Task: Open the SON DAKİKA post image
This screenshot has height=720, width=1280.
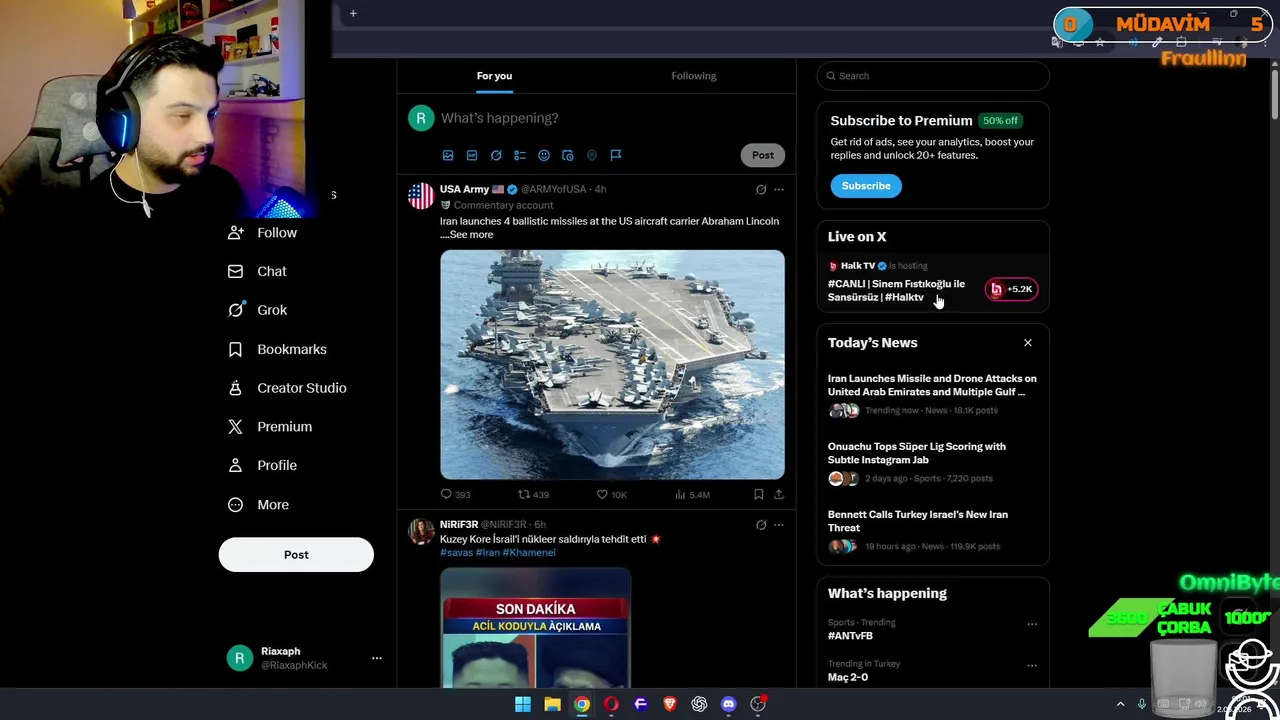Action: pyautogui.click(x=535, y=627)
